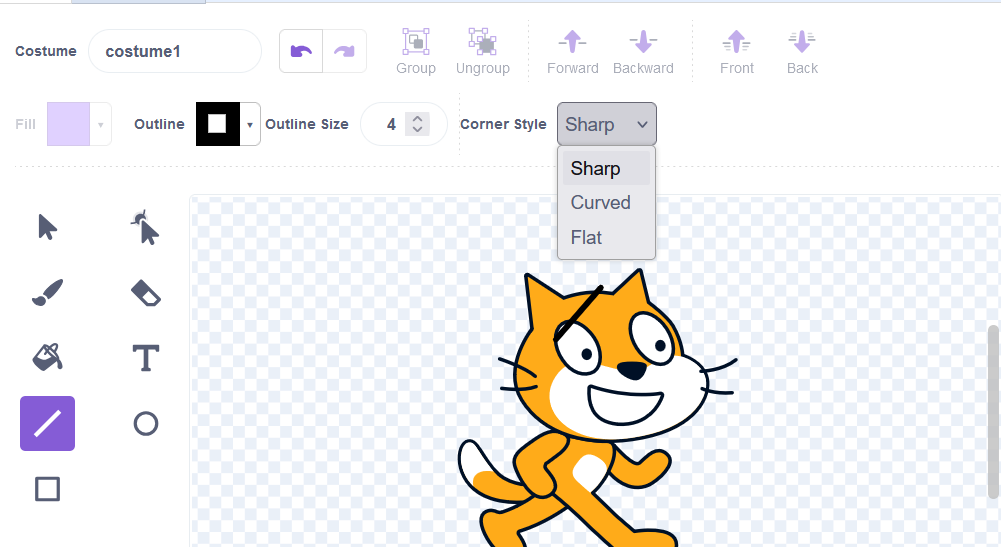The height and width of the screenshot is (547, 1001).
Task: Collapse the Corner Style dropdown
Action: (x=606, y=125)
